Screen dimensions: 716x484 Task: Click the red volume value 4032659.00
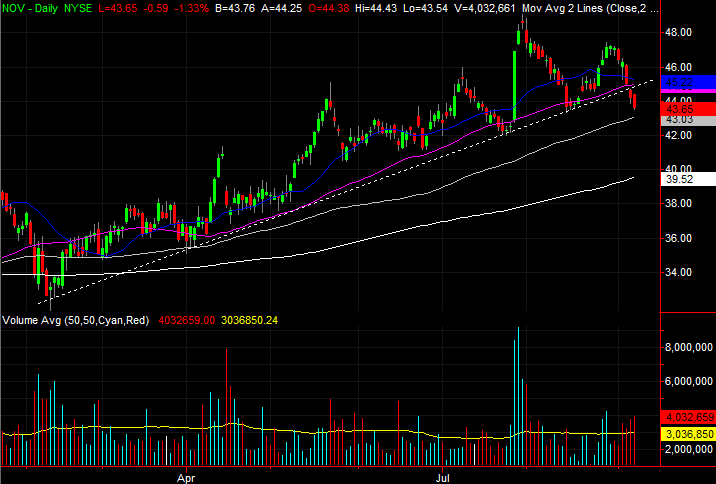186,321
